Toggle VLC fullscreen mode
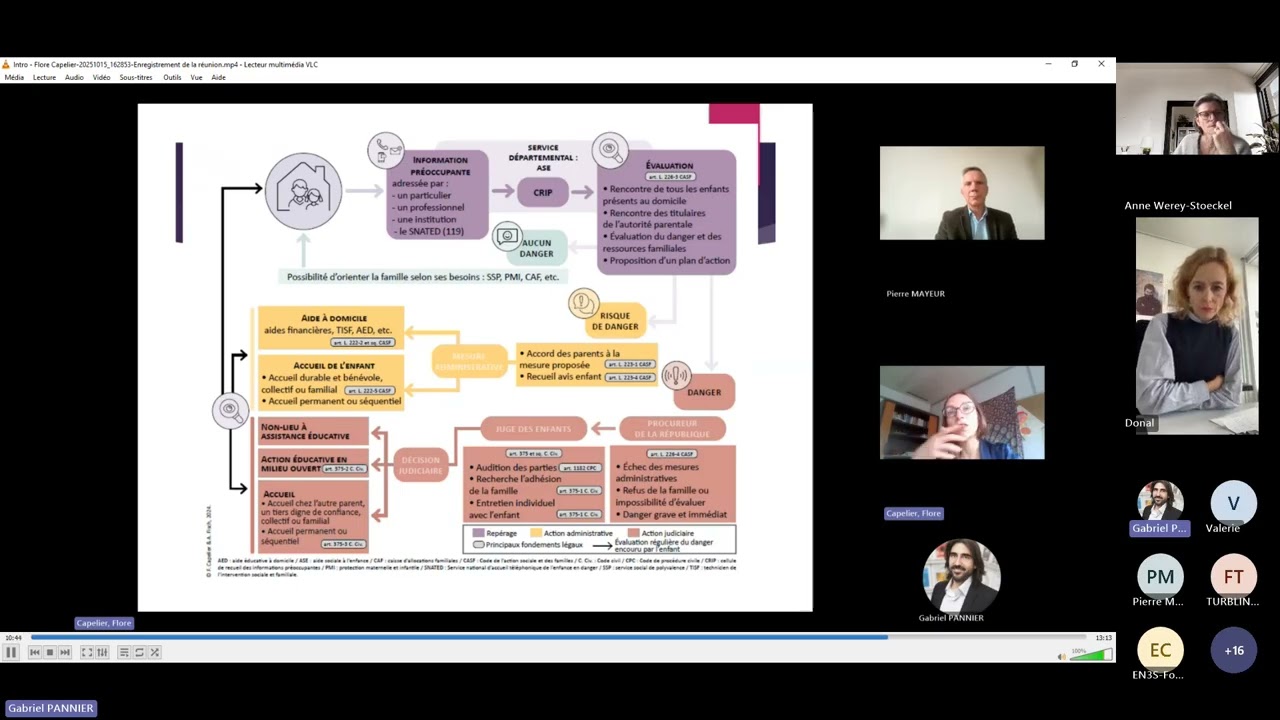Viewport: 1280px width, 720px height. 87,652
